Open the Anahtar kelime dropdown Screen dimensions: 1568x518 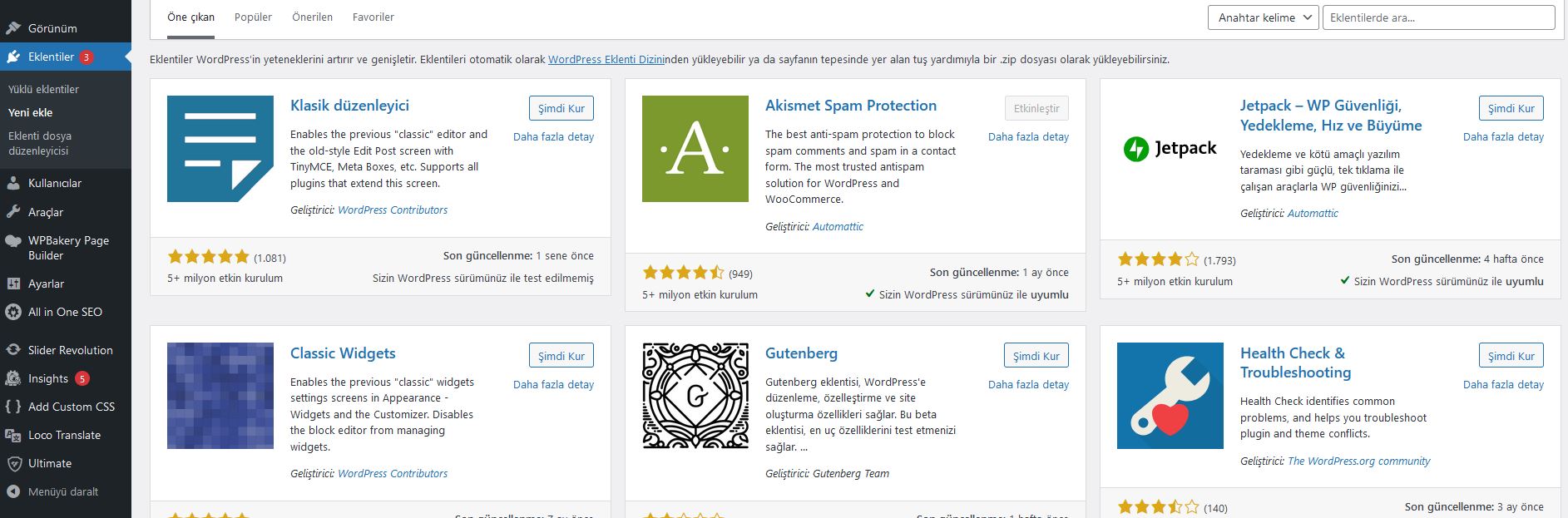coord(1263,17)
